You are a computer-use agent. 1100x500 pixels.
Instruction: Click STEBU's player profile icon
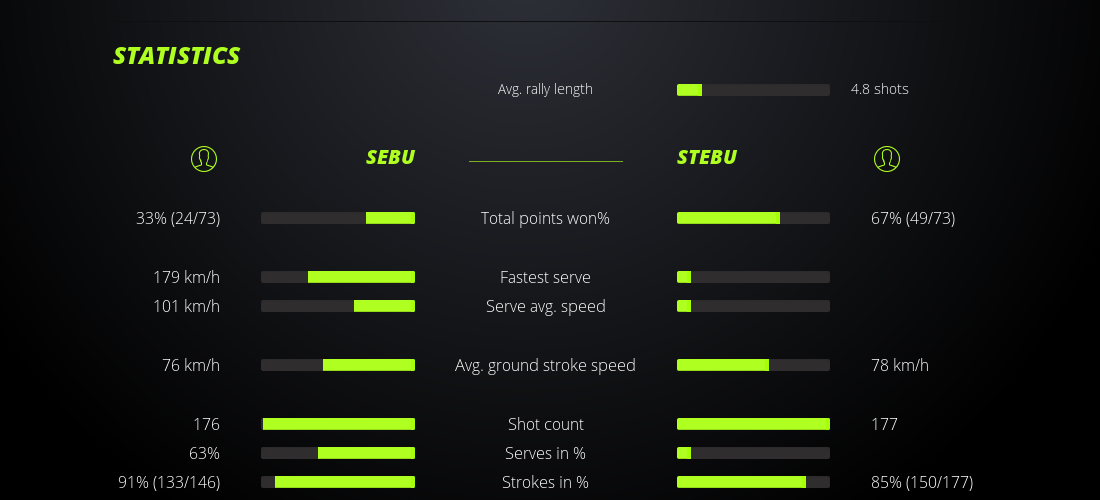pos(887,158)
